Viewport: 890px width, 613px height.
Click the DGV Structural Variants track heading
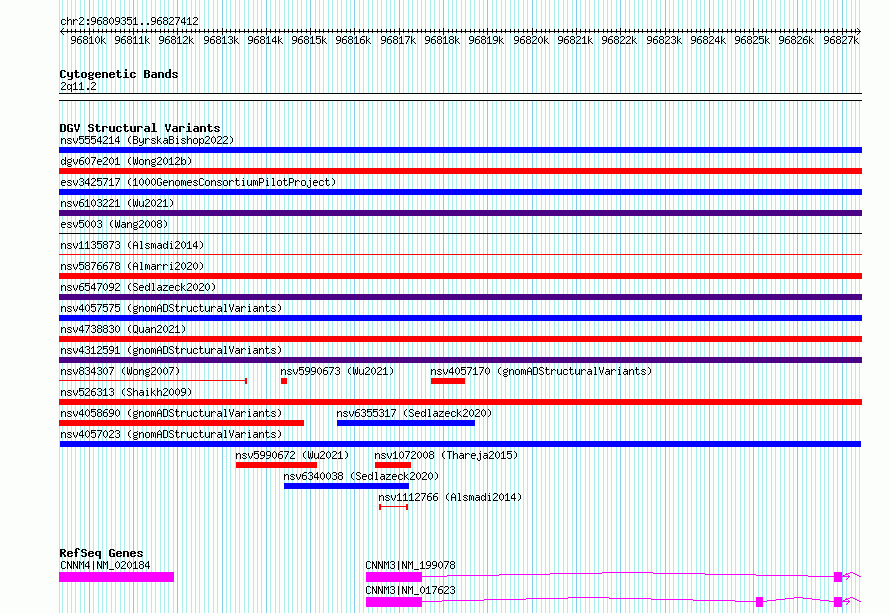click(140, 128)
